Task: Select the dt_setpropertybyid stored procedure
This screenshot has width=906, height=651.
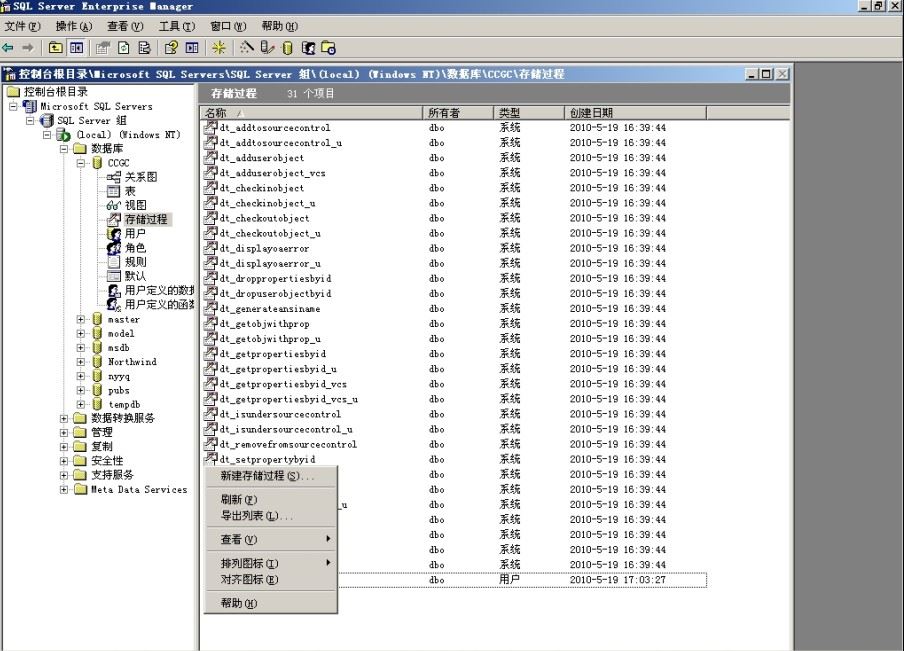Action: 268,460
